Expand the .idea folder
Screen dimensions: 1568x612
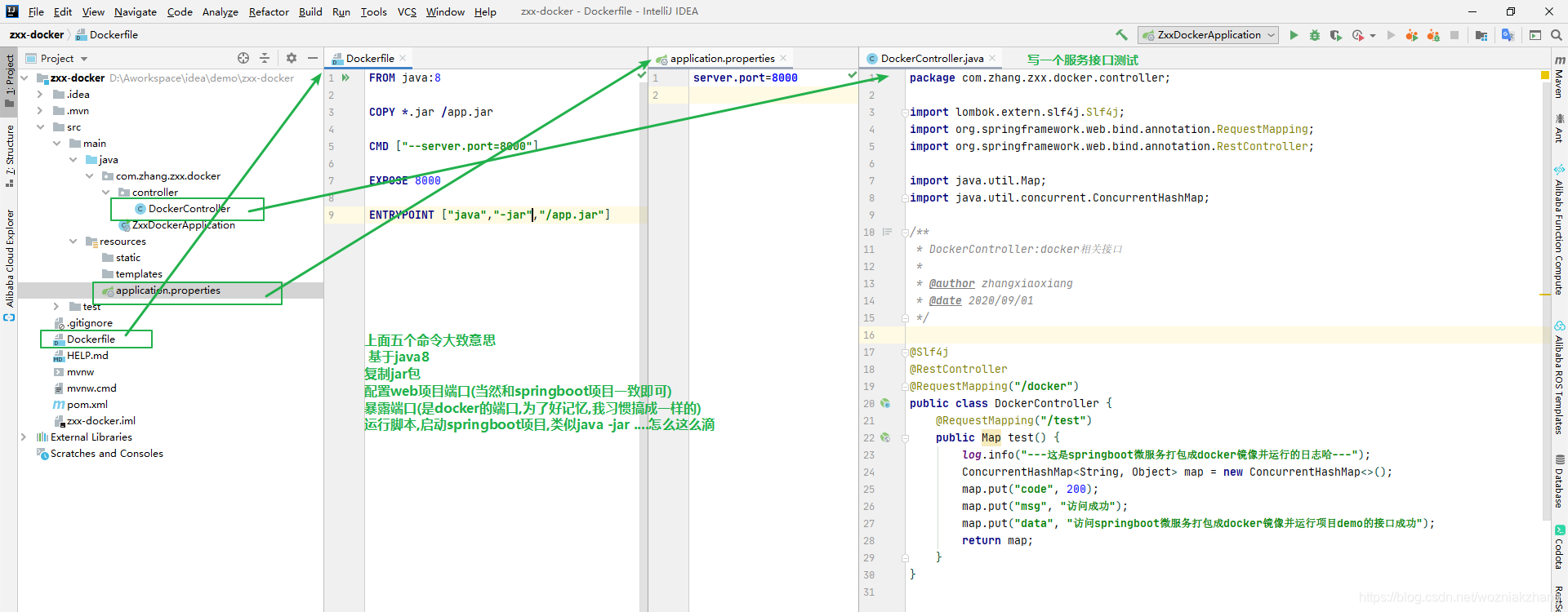(41, 95)
